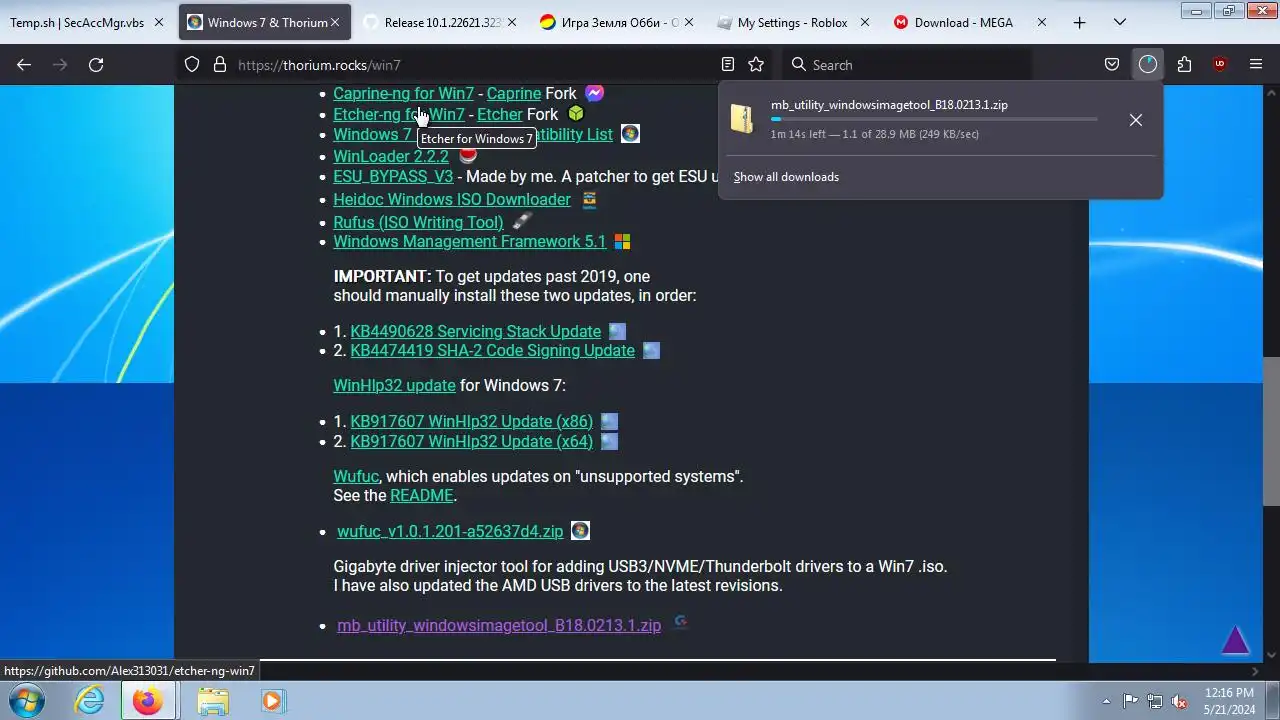1280x720 pixels.
Task: Open WinHlp32 update link
Action: 394,385
